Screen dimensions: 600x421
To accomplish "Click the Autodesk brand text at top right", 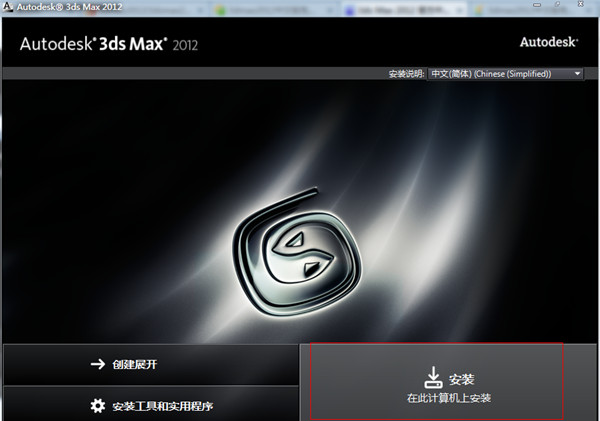I will pos(549,42).
